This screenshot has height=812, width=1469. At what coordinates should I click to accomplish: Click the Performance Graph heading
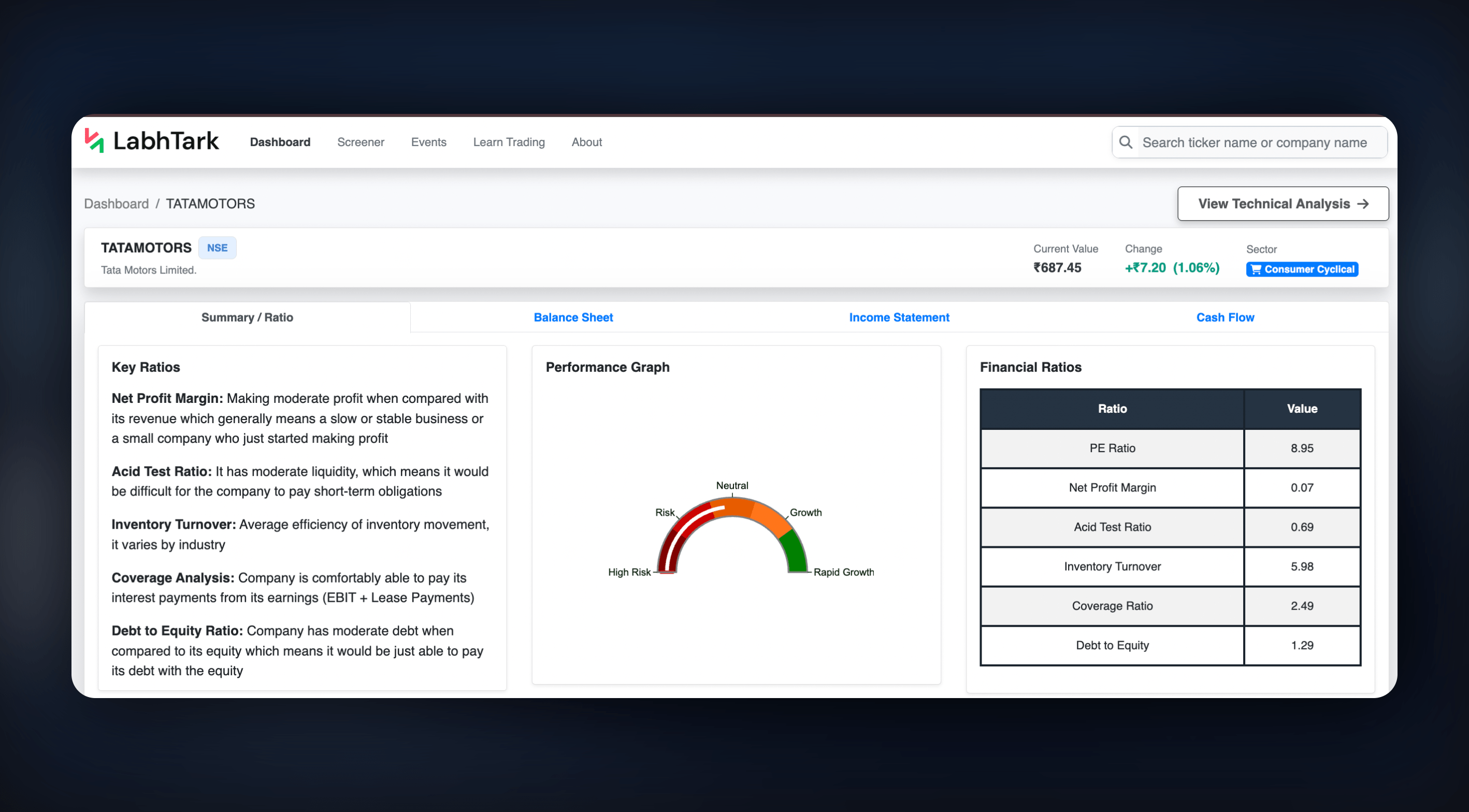point(607,367)
